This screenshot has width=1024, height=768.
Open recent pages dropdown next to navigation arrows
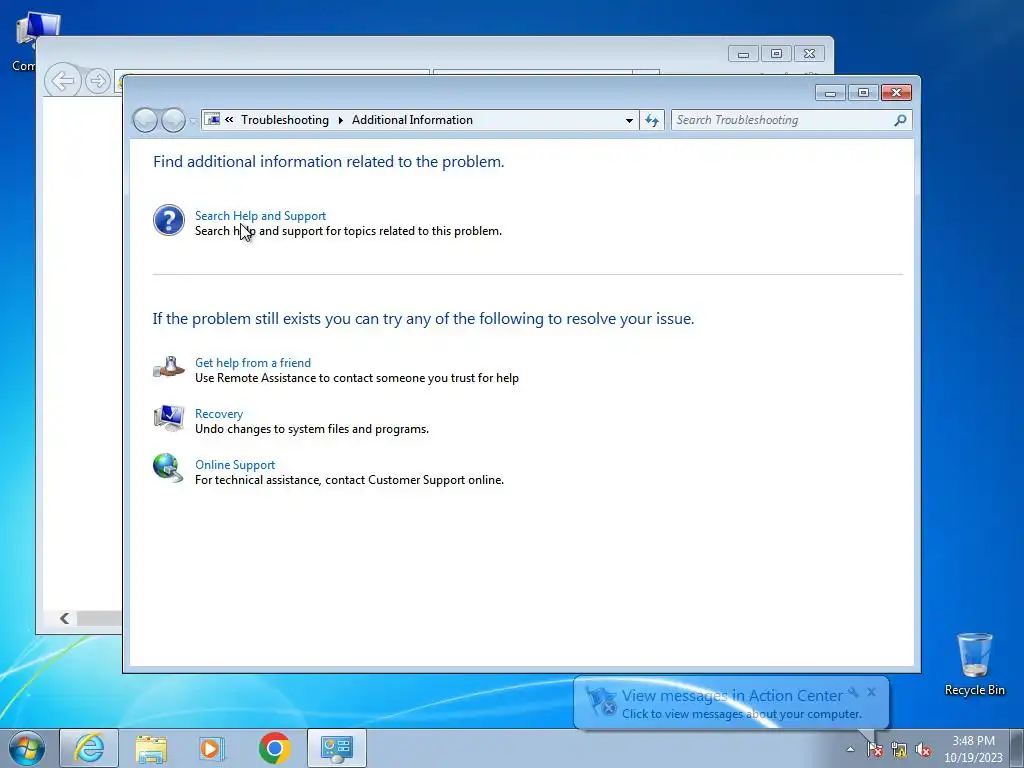[x=193, y=121]
